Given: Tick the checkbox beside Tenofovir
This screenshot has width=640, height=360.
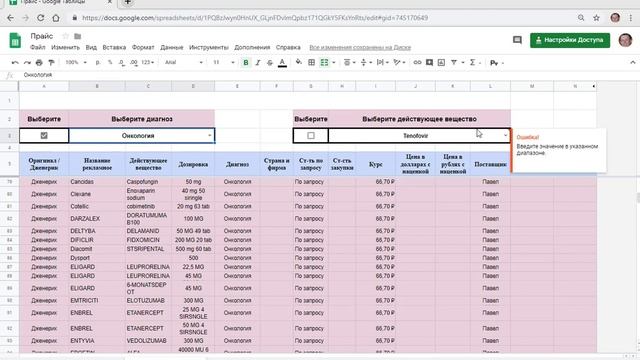Looking at the screenshot, I should [311, 136].
